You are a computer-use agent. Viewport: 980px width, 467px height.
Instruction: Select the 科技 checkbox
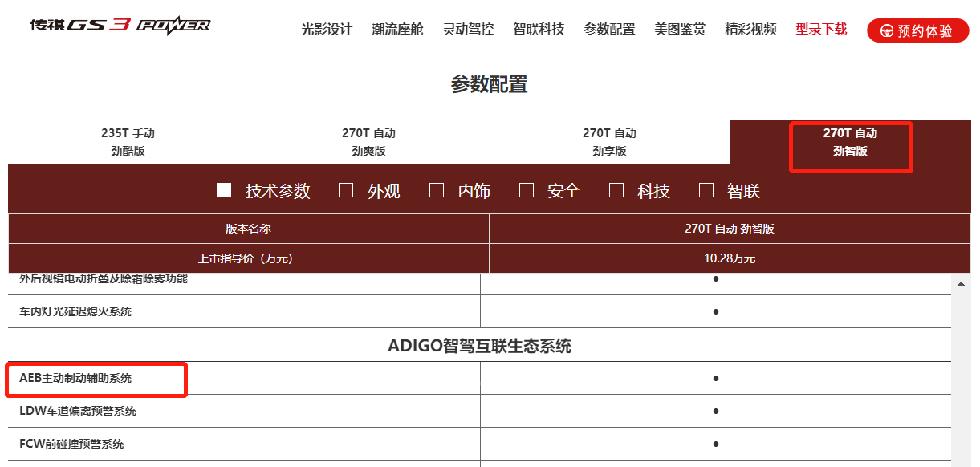point(616,190)
